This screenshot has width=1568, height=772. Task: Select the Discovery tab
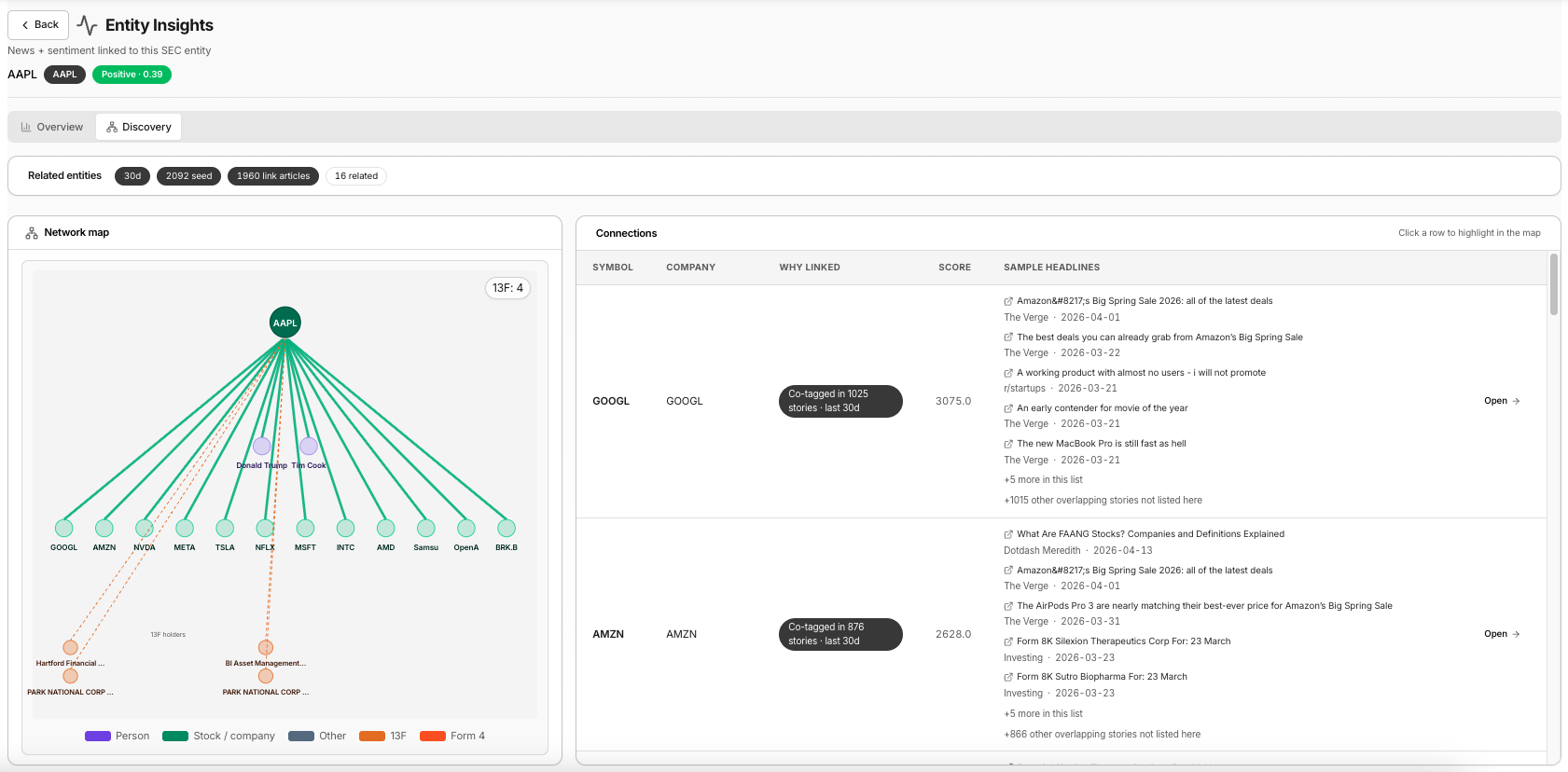coord(139,127)
